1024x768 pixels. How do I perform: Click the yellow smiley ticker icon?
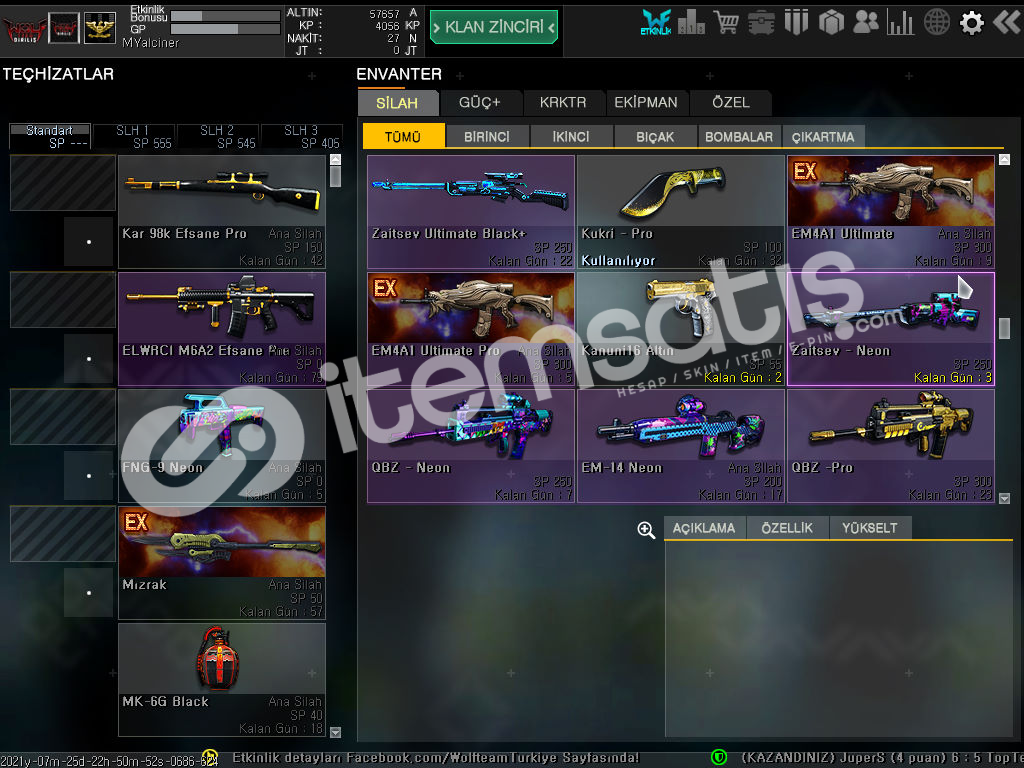210,758
